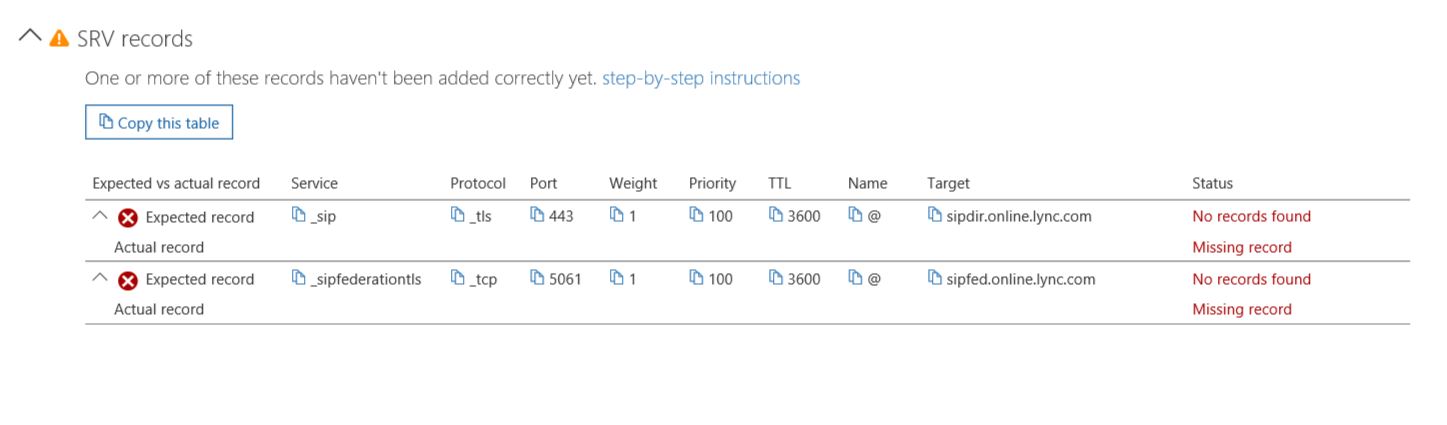Open the step-by-step instructions link
1447x425 pixels.
(701, 78)
